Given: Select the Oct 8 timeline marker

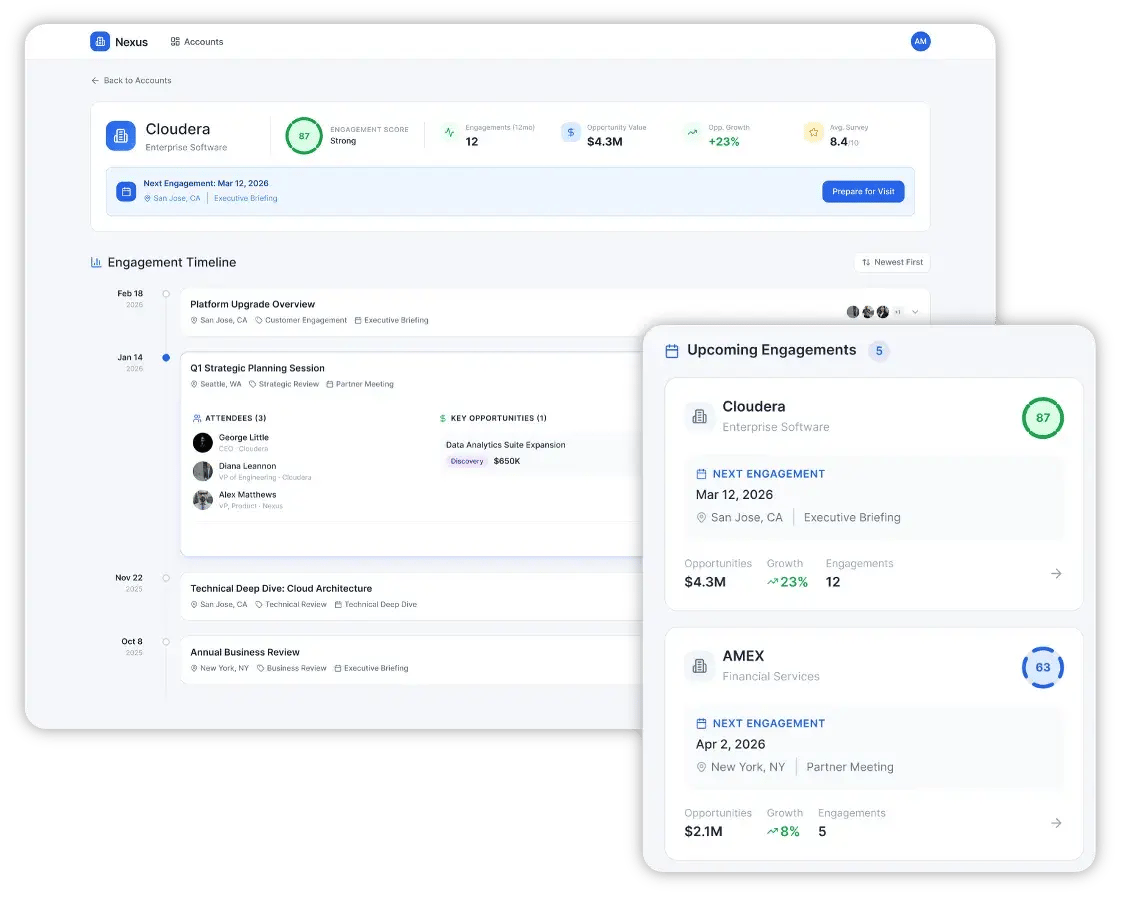Looking at the screenshot, I should [166, 641].
